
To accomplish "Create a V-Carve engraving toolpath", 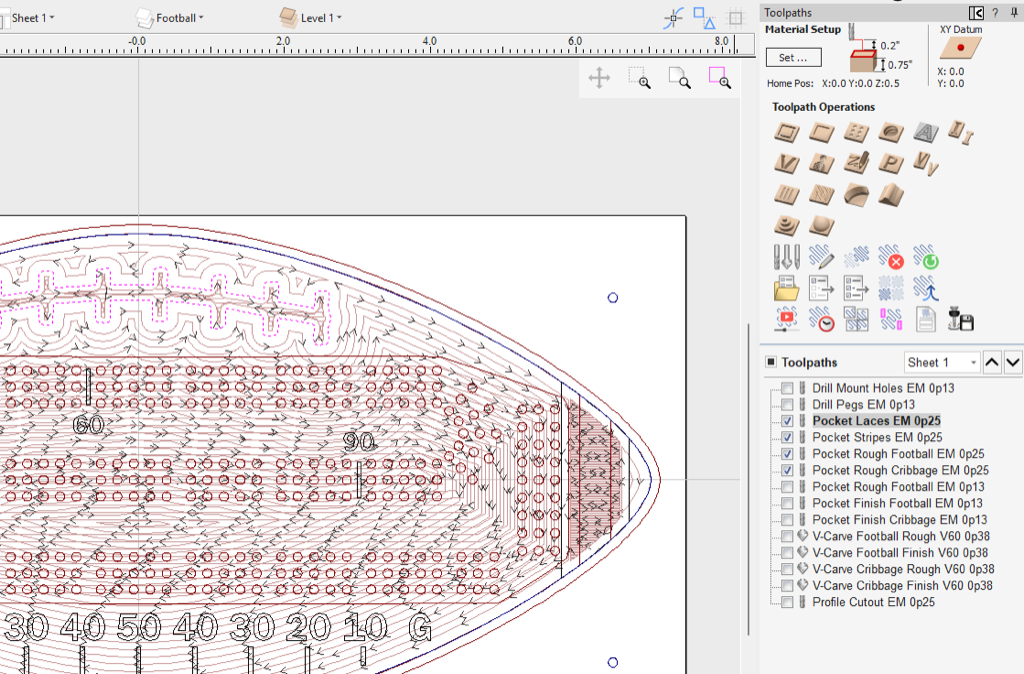I will (x=787, y=163).
